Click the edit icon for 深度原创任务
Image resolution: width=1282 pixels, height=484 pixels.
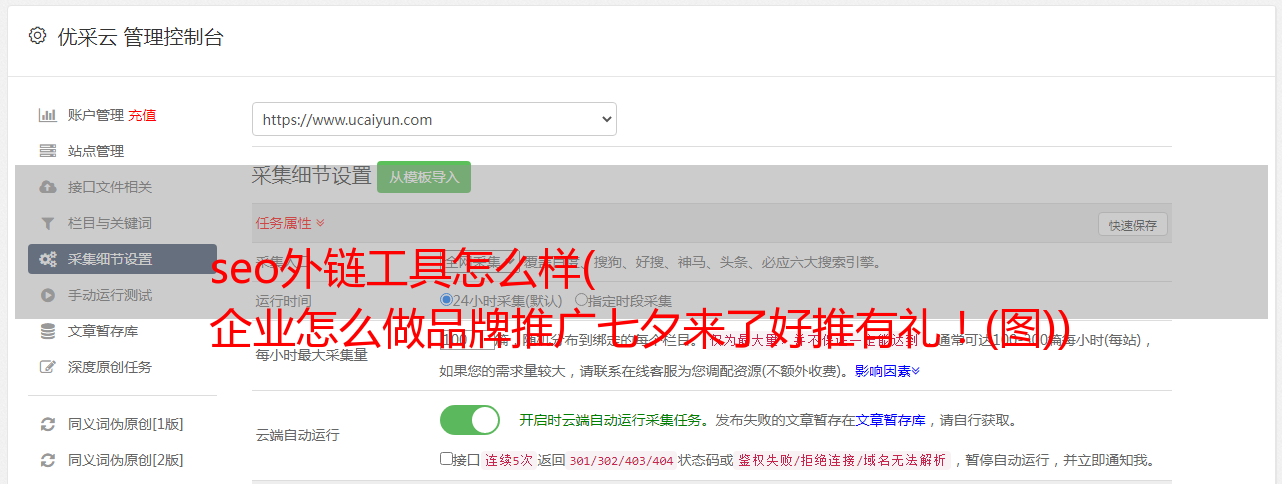point(47,367)
